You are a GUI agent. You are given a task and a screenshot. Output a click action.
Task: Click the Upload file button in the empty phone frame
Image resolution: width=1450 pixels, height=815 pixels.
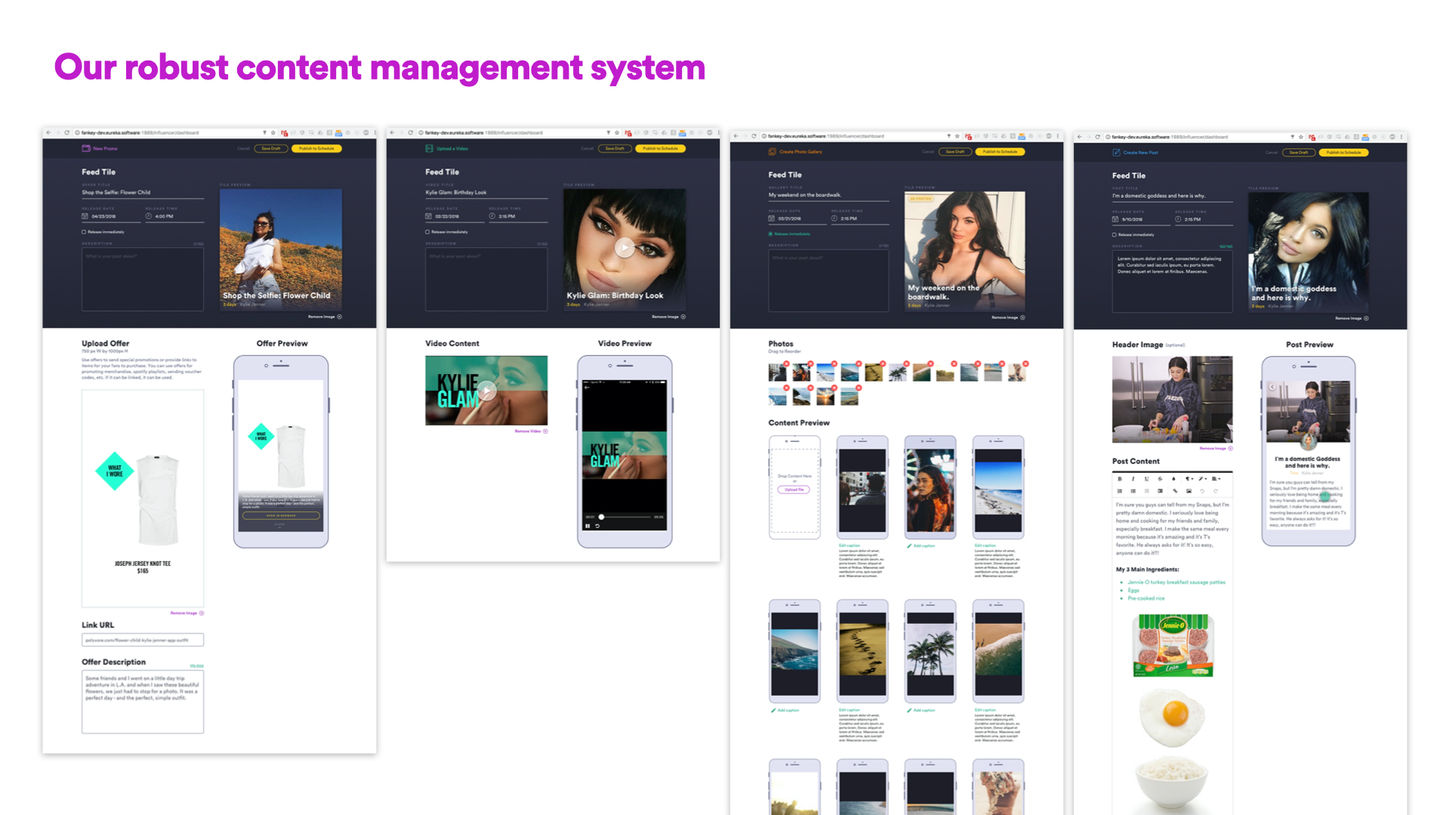pos(794,489)
